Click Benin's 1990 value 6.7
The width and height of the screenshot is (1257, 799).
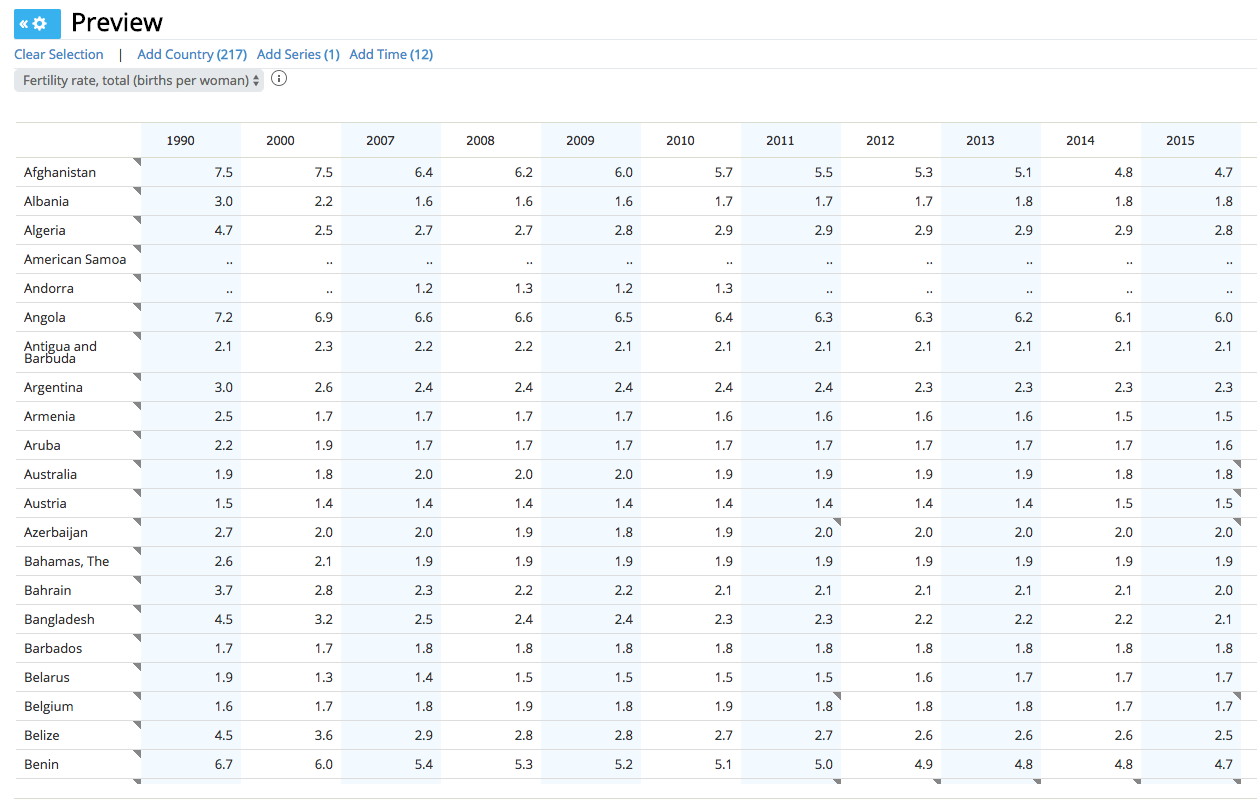[224, 764]
